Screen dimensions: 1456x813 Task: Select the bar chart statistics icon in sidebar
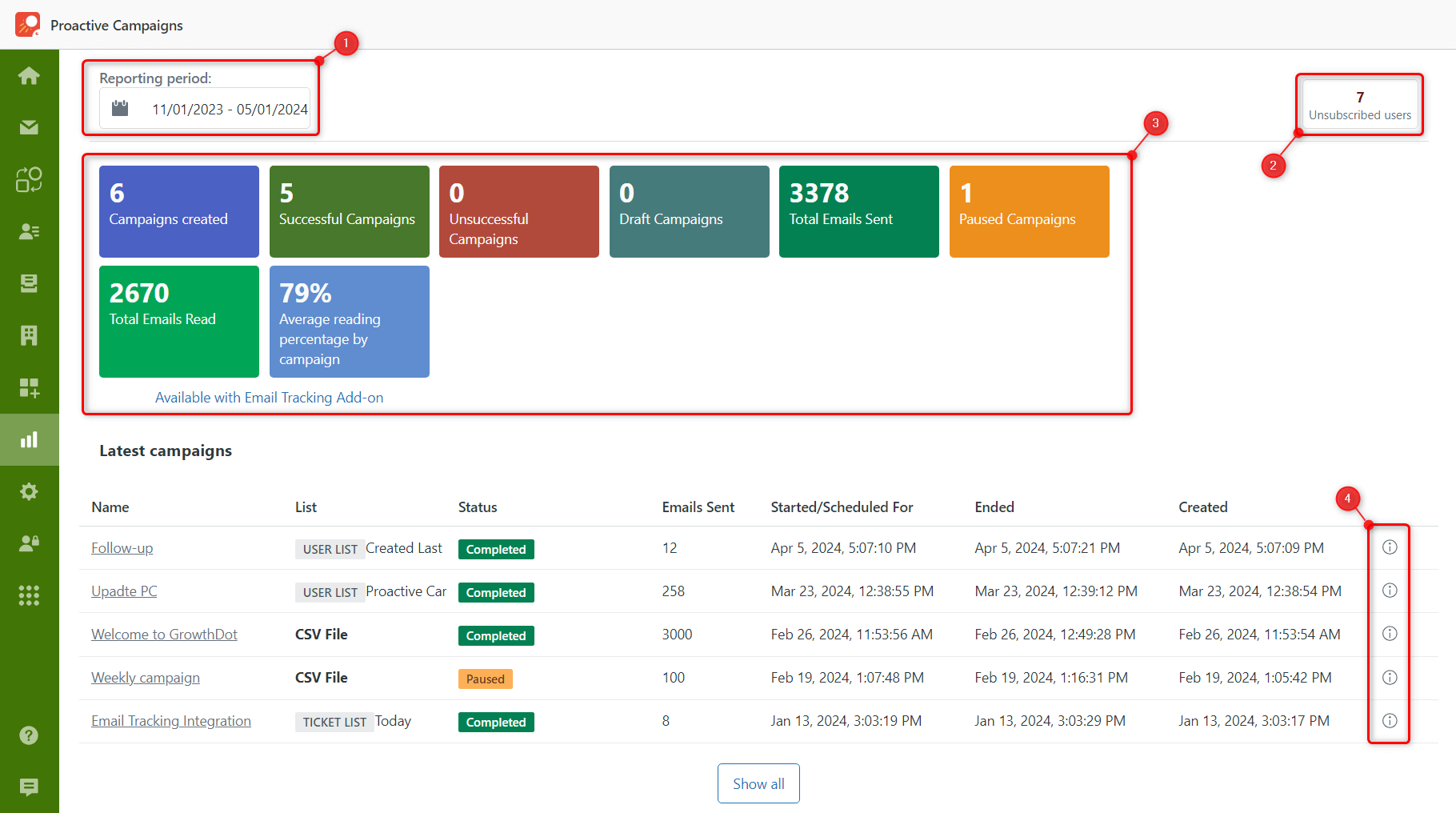click(29, 439)
